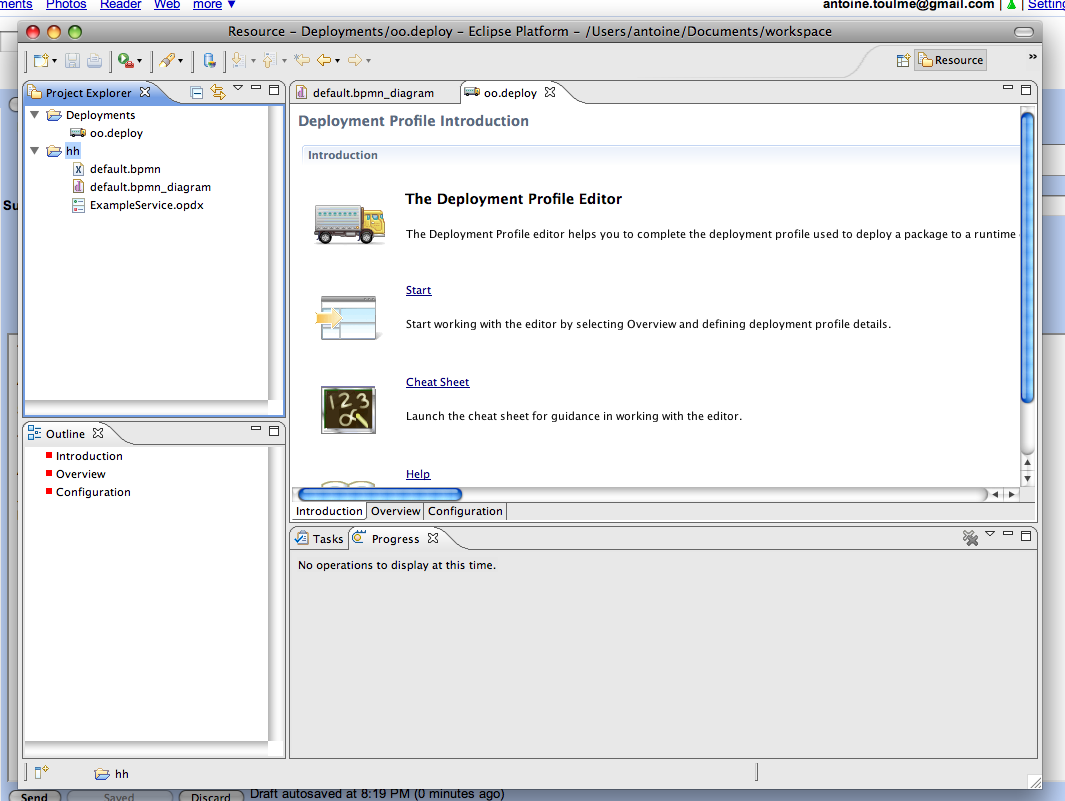Click the Back navigation arrow icon
This screenshot has height=801, width=1065.
point(324,60)
